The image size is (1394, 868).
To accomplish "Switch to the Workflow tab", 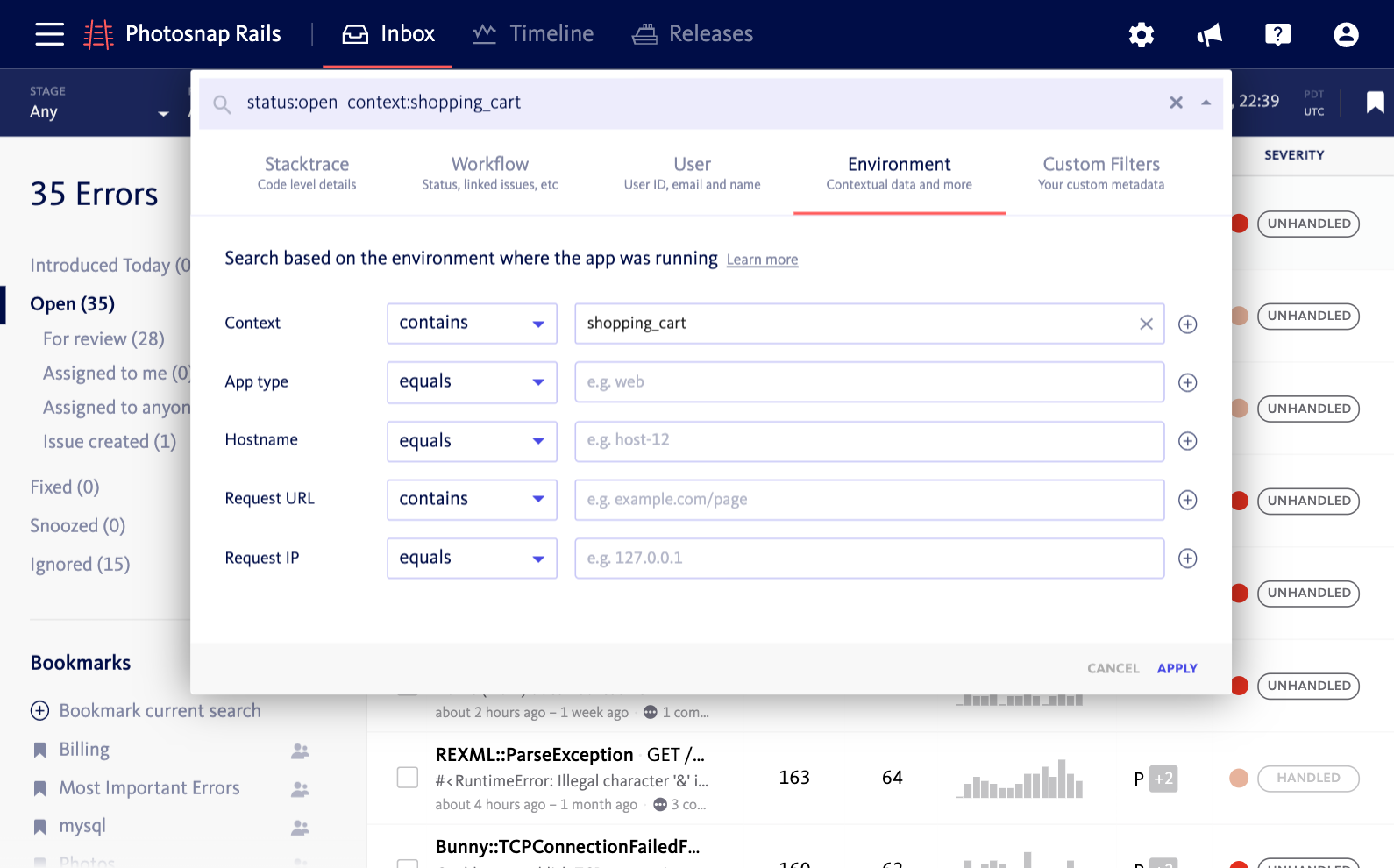I will [x=489, y=173].
